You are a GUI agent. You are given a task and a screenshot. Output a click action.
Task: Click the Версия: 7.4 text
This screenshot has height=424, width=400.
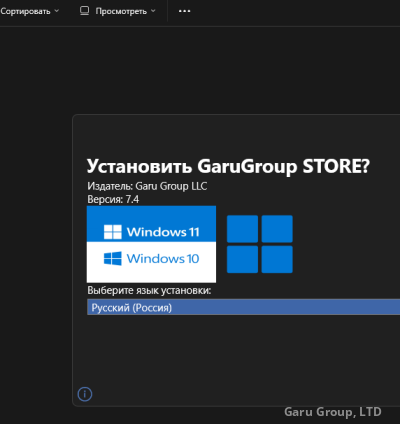point(113,199)
